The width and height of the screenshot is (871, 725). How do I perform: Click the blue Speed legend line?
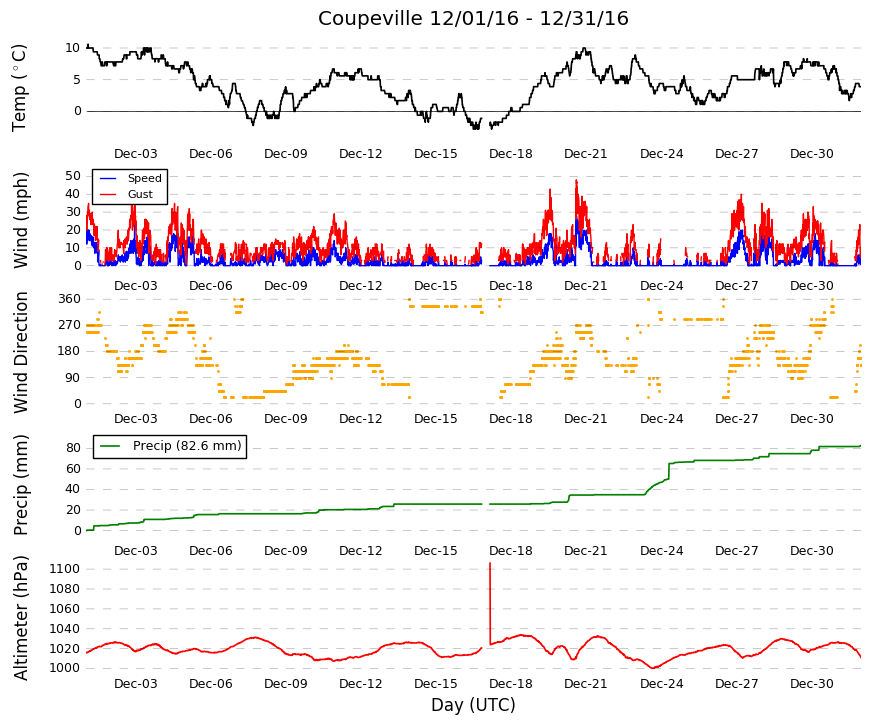click(x=108, y=178)
